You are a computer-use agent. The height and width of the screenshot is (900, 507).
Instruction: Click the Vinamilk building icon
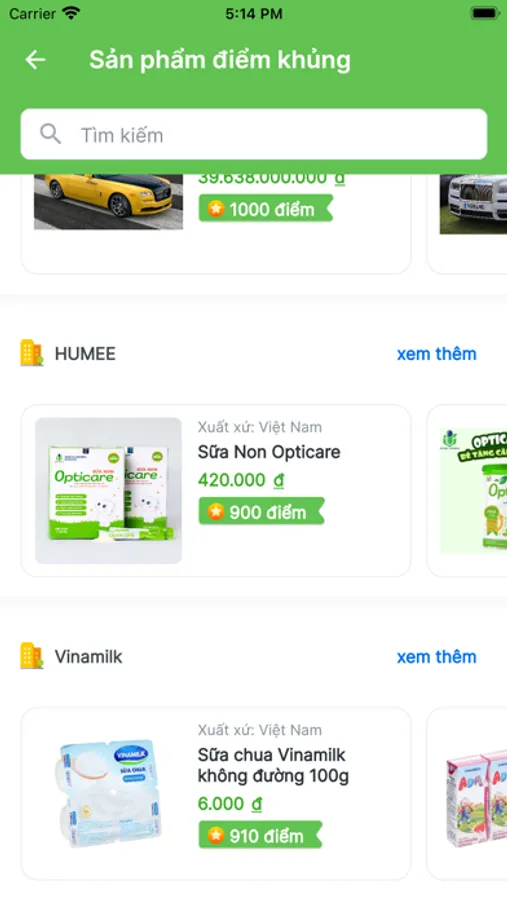32,655
